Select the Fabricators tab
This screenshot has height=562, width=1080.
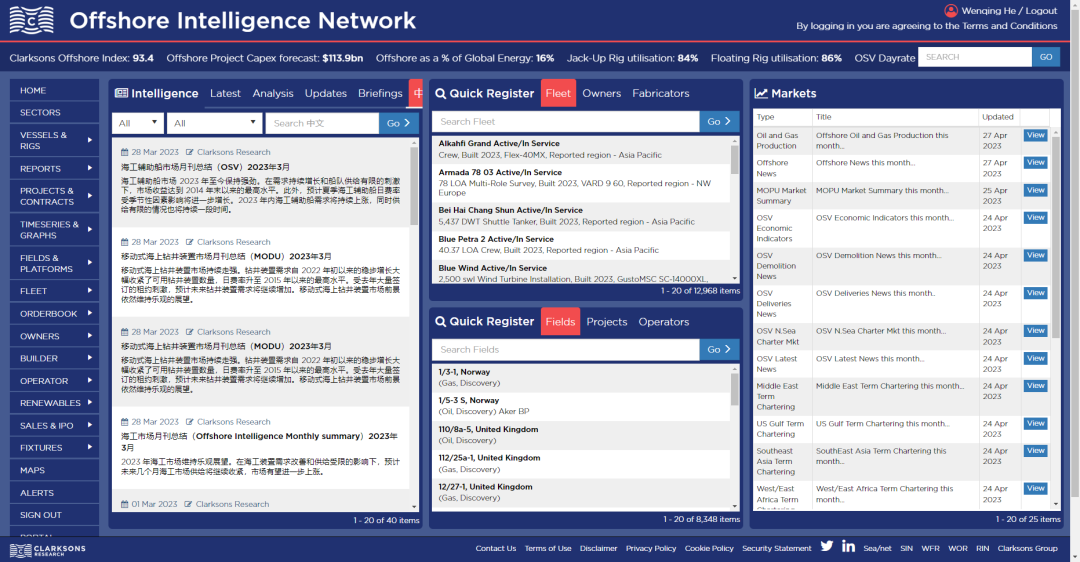pos(661,93)
